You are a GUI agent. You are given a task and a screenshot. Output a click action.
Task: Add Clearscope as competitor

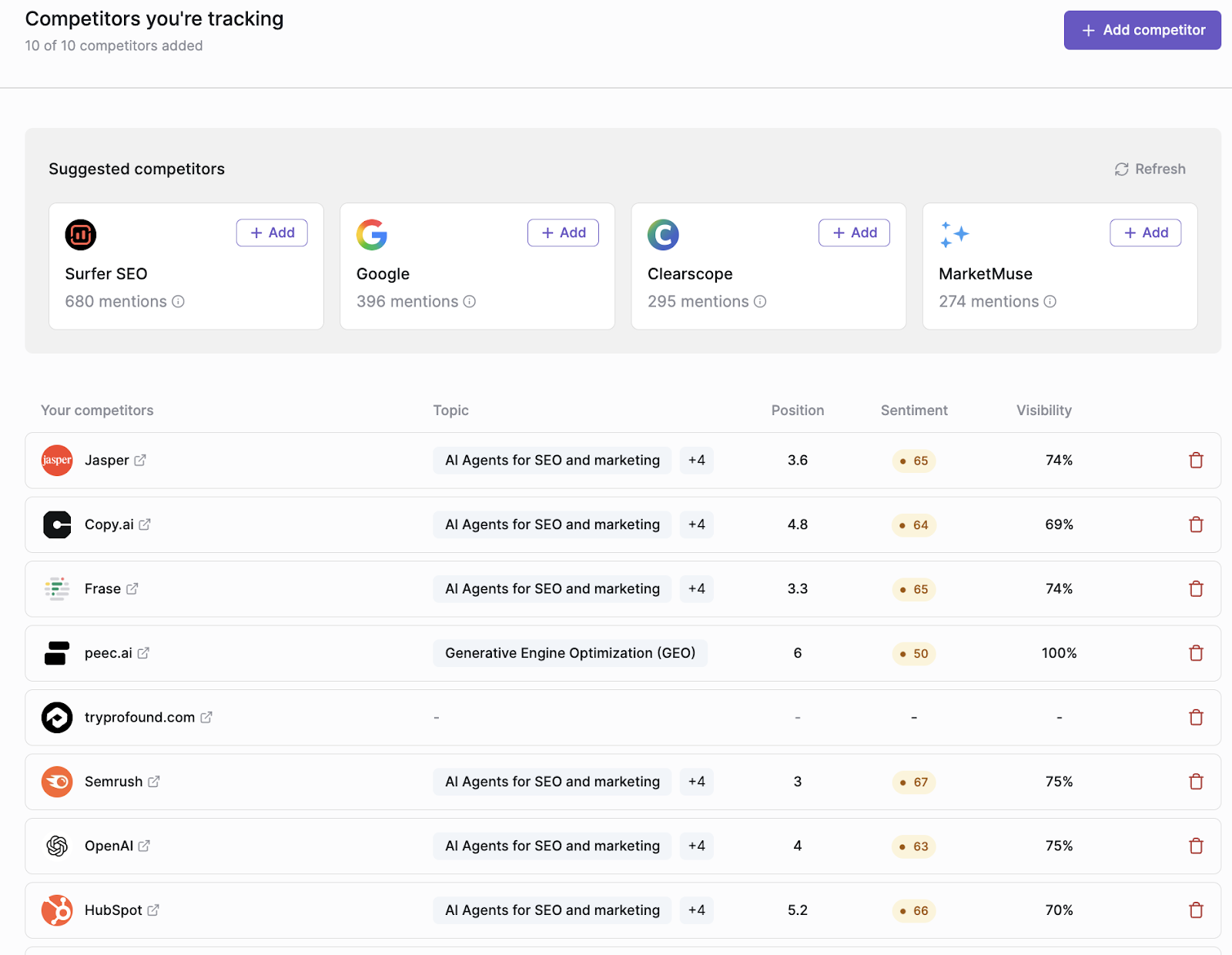pyautogui.click(x=855, y=233)
